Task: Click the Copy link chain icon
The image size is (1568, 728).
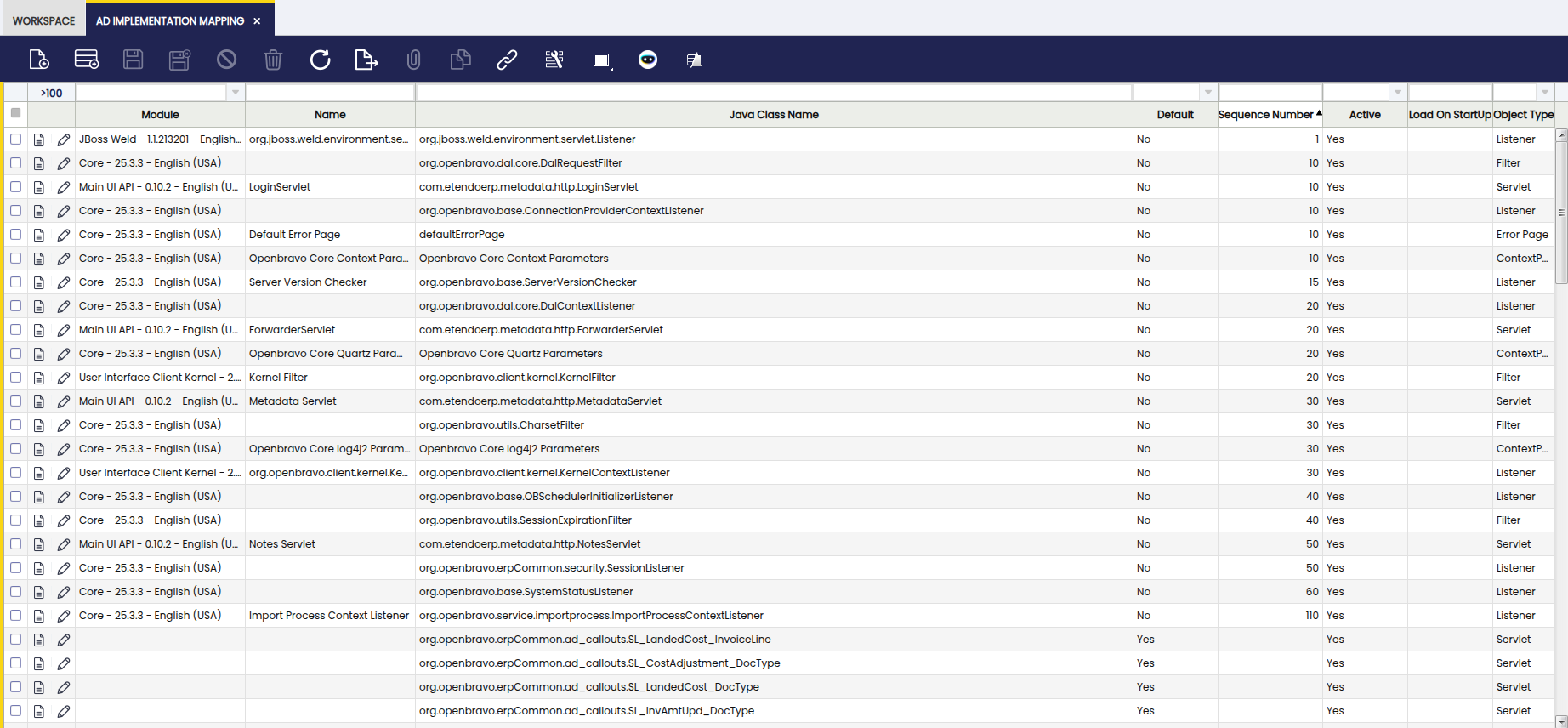Action: coord(507,60)
